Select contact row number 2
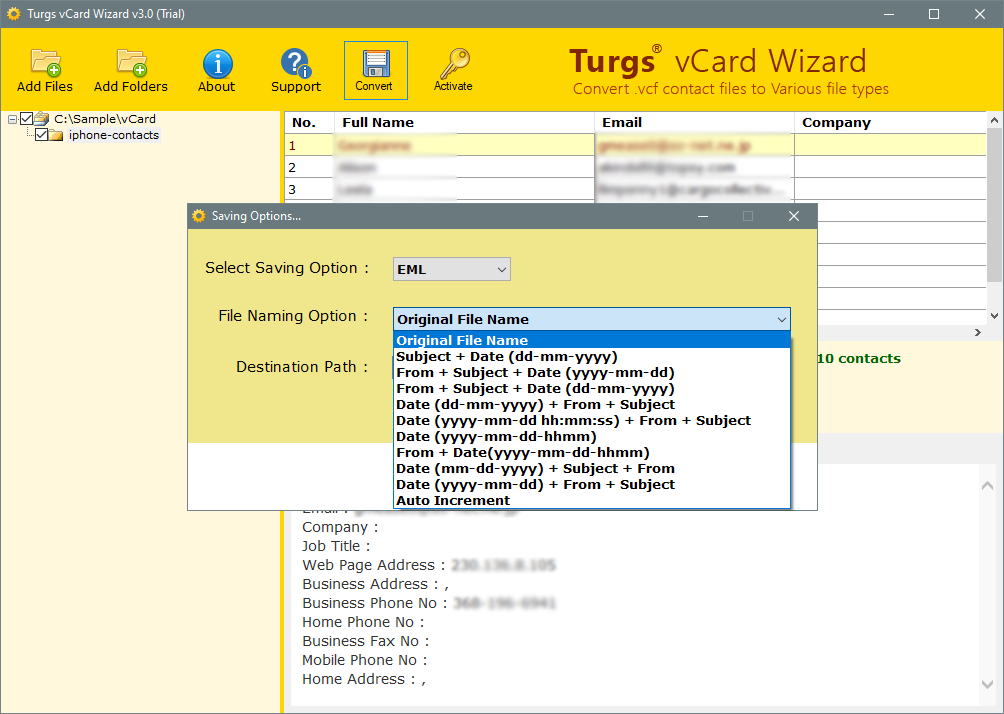Image resolution: width=1004 pixels, height=714 pixels. point(635,167)
